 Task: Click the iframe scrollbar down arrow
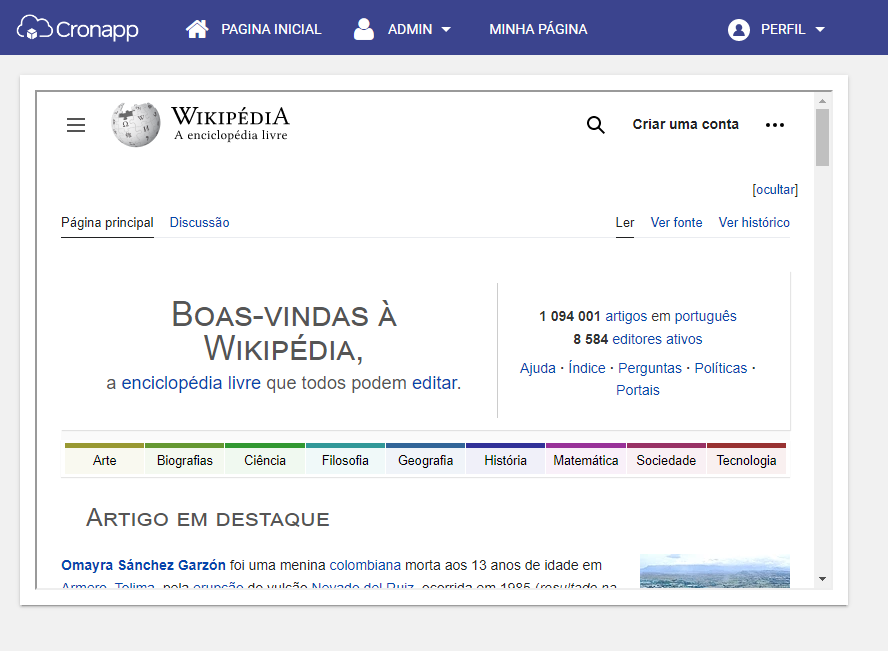pos(822,579)
